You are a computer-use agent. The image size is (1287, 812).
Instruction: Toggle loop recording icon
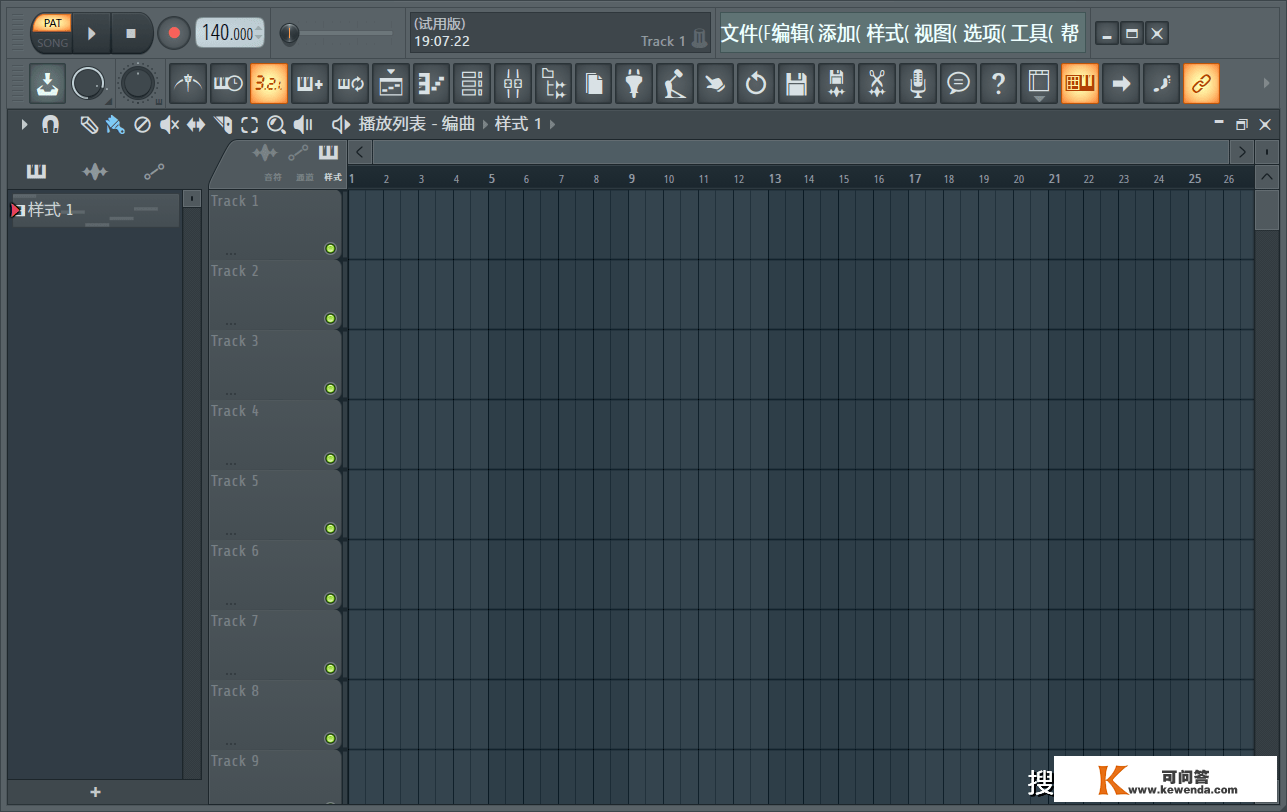[350, 84]
